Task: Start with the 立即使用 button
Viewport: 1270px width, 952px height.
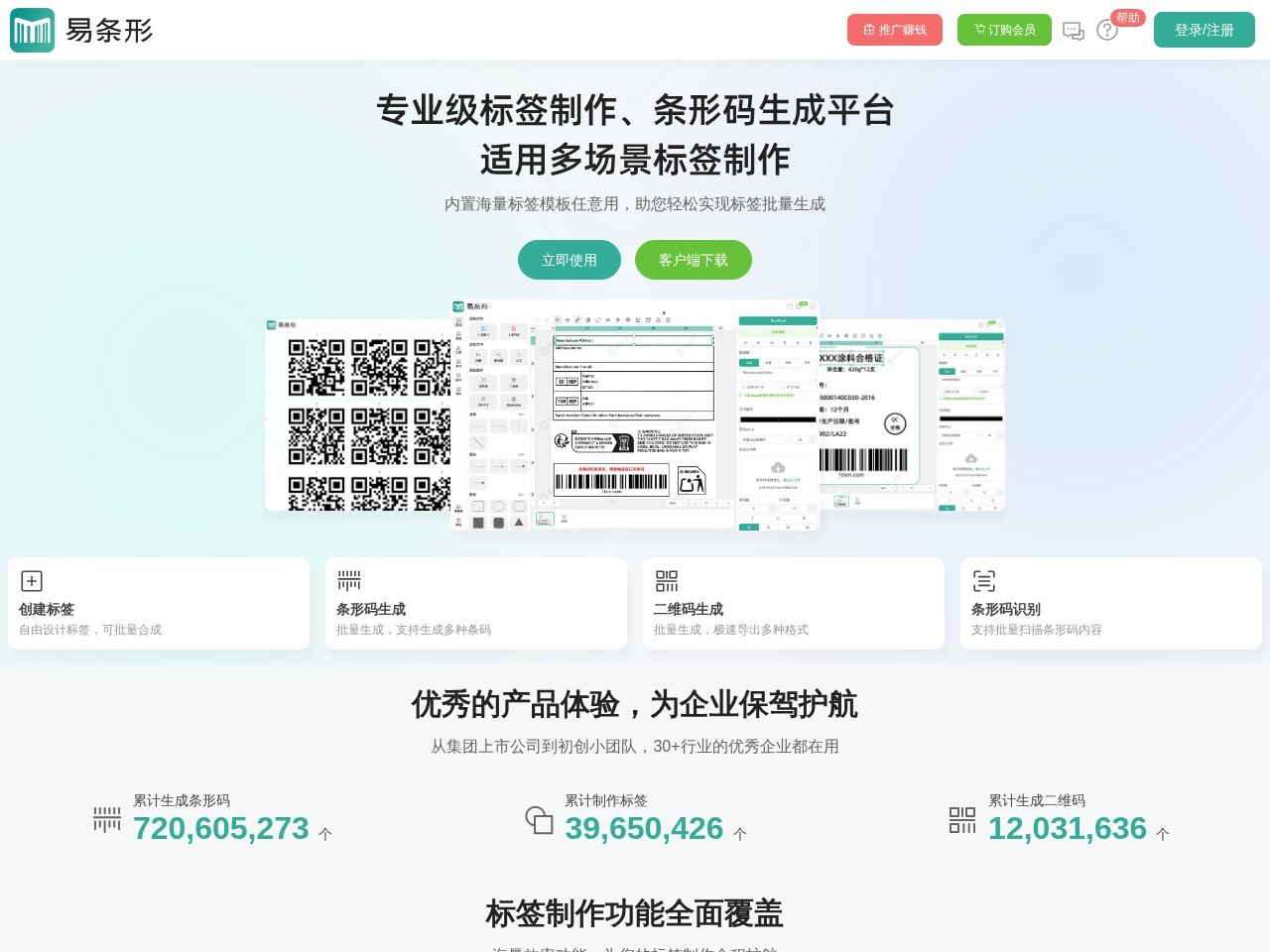Action: 570,260
